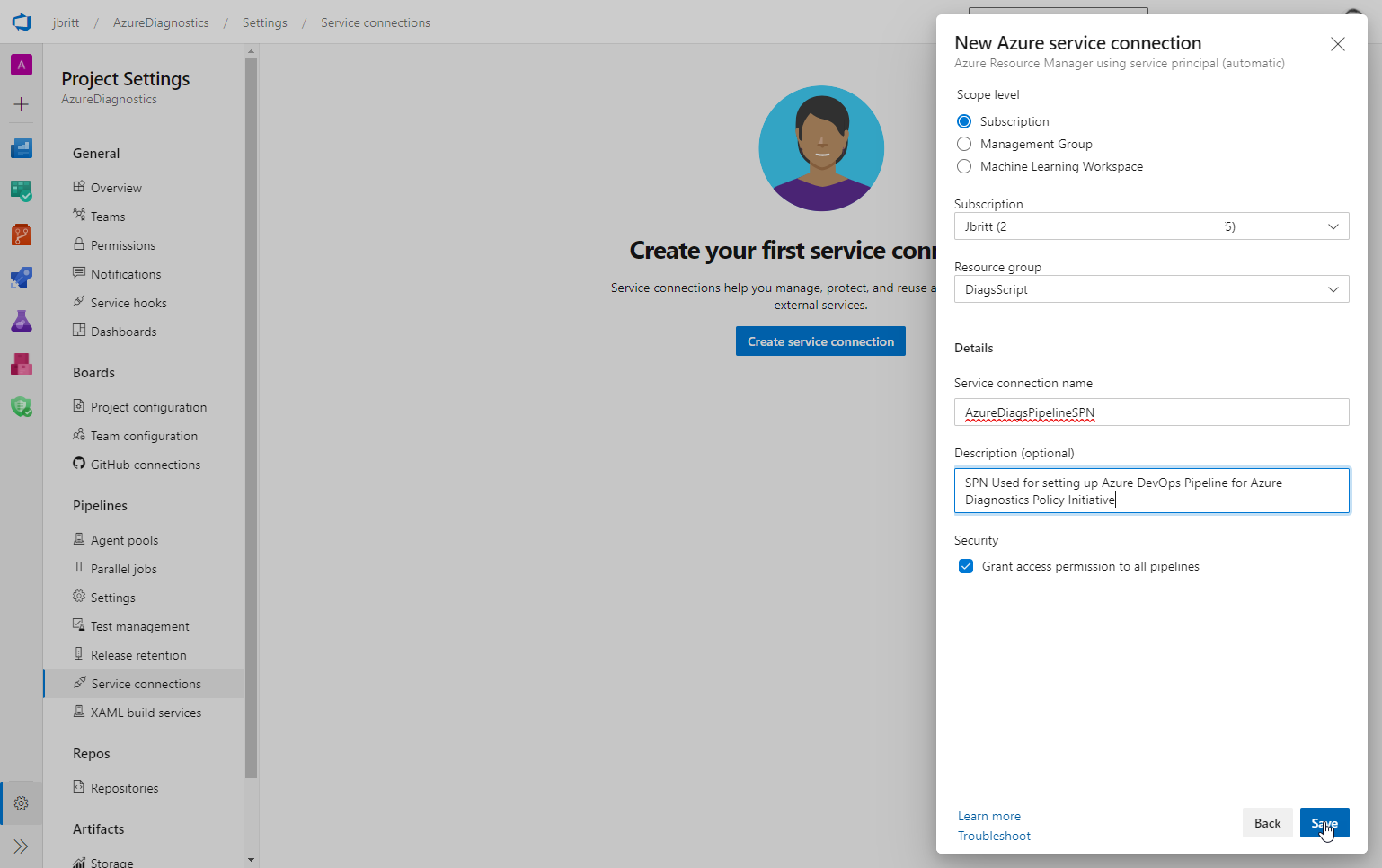Select the Management Group scope level

[x=964, y=144]
